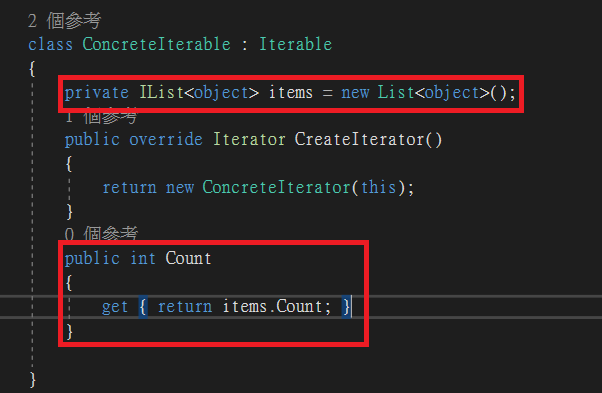Open the '2 個參考' CodeLens above the class
602x393 pixels.
[x=64, y=20]
